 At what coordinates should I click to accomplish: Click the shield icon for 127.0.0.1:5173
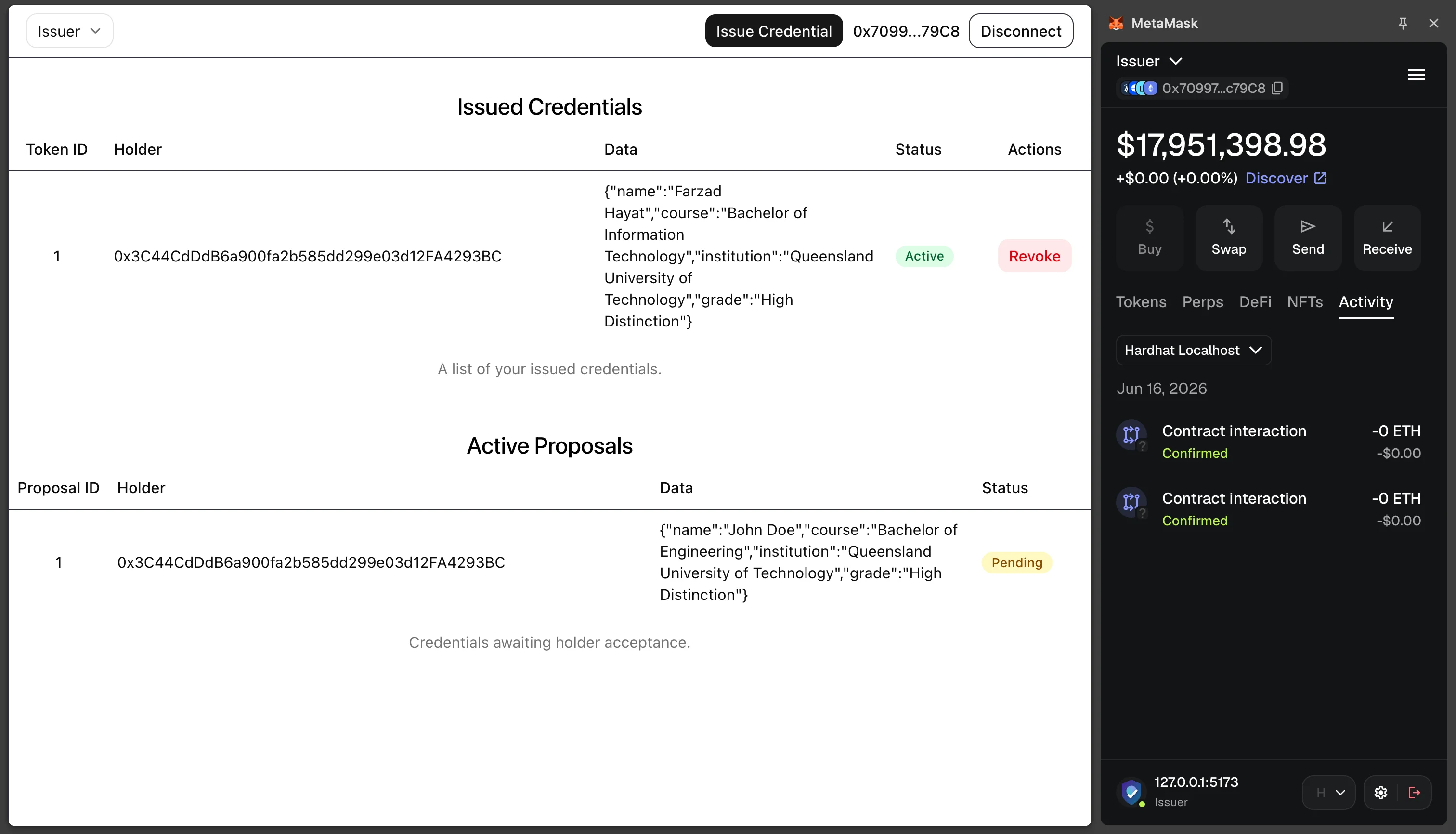[1131, 792]
